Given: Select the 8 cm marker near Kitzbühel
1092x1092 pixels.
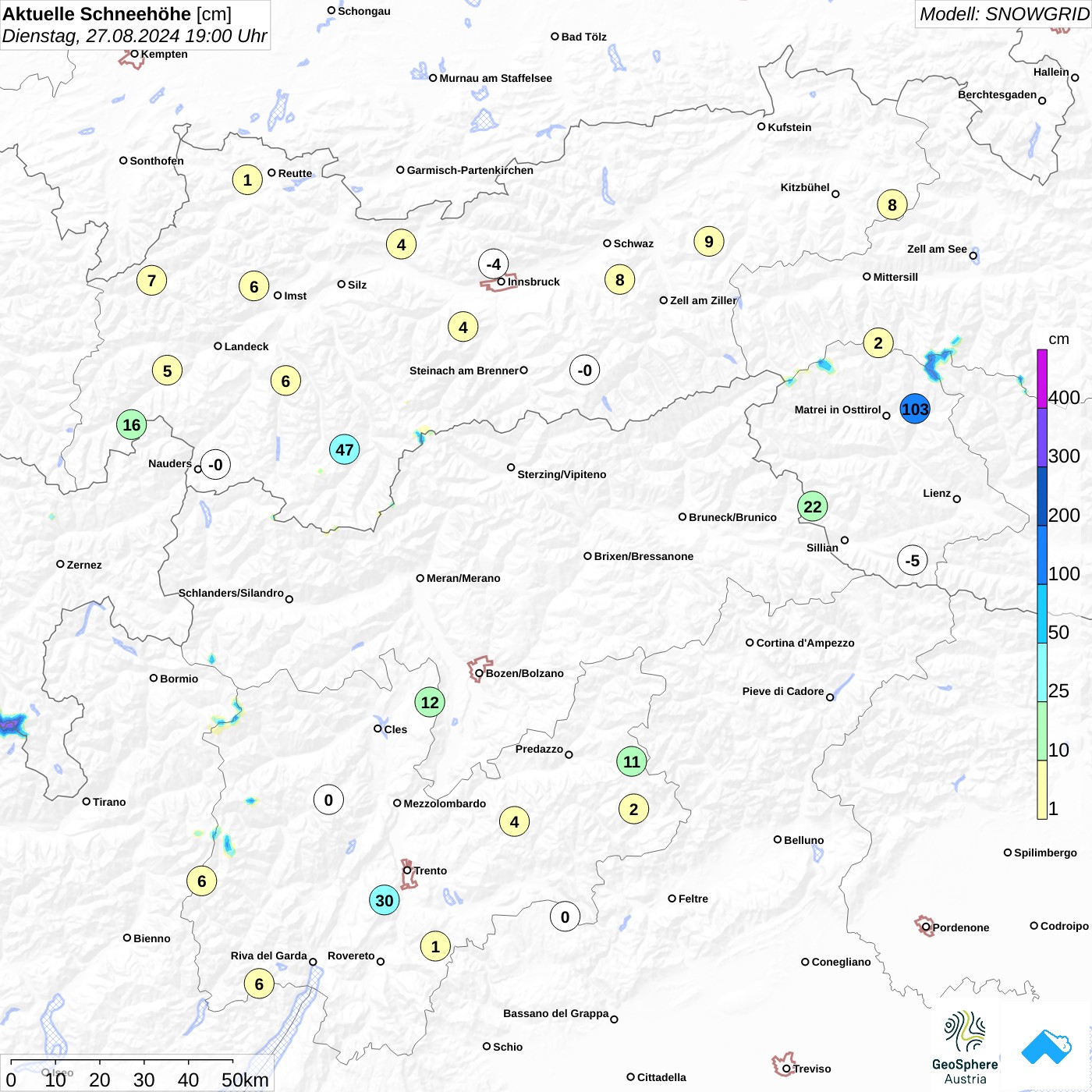Looking at the screenshot, I should click(892, 204).
